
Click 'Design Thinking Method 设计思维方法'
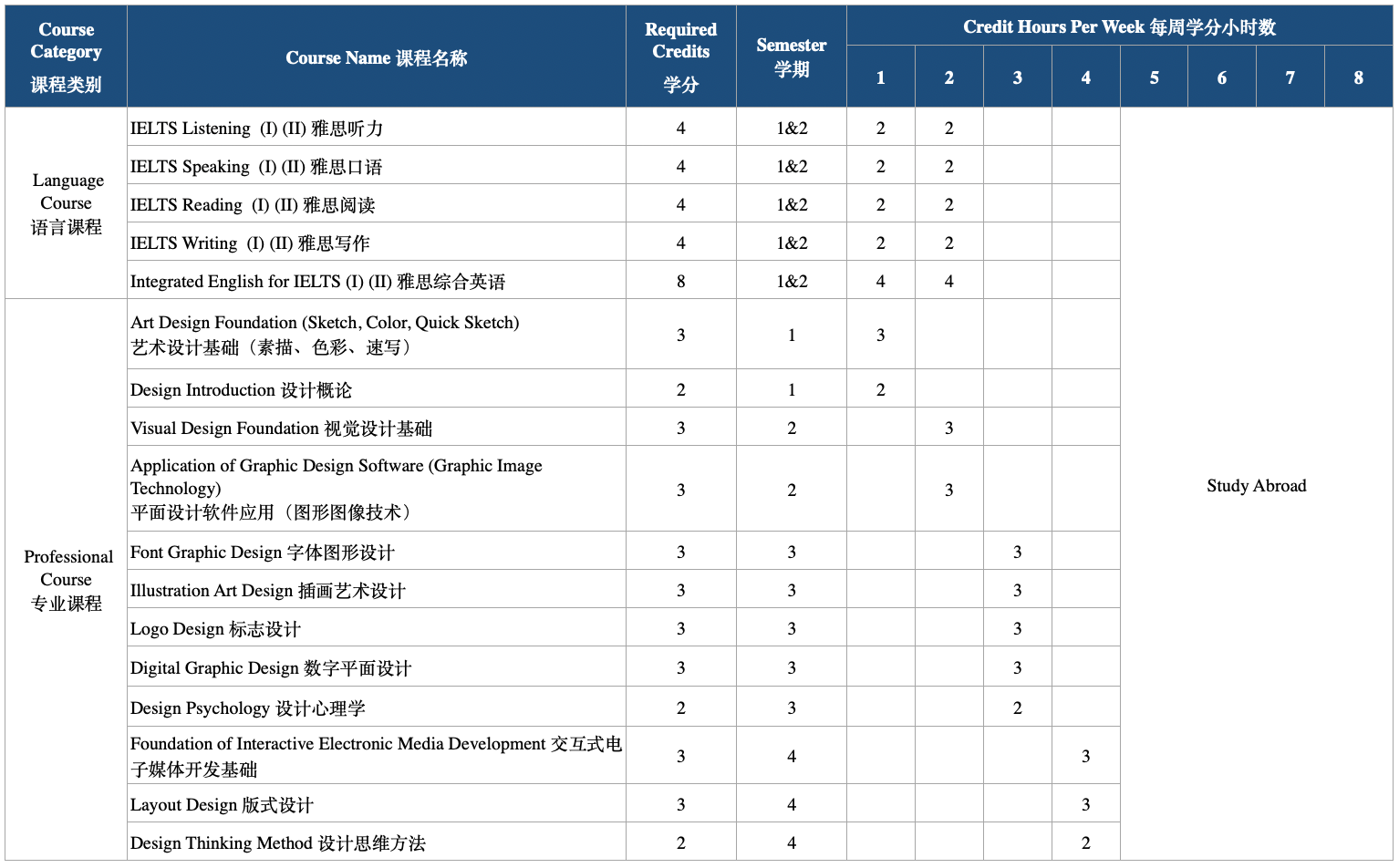click(x=377, y=842)
